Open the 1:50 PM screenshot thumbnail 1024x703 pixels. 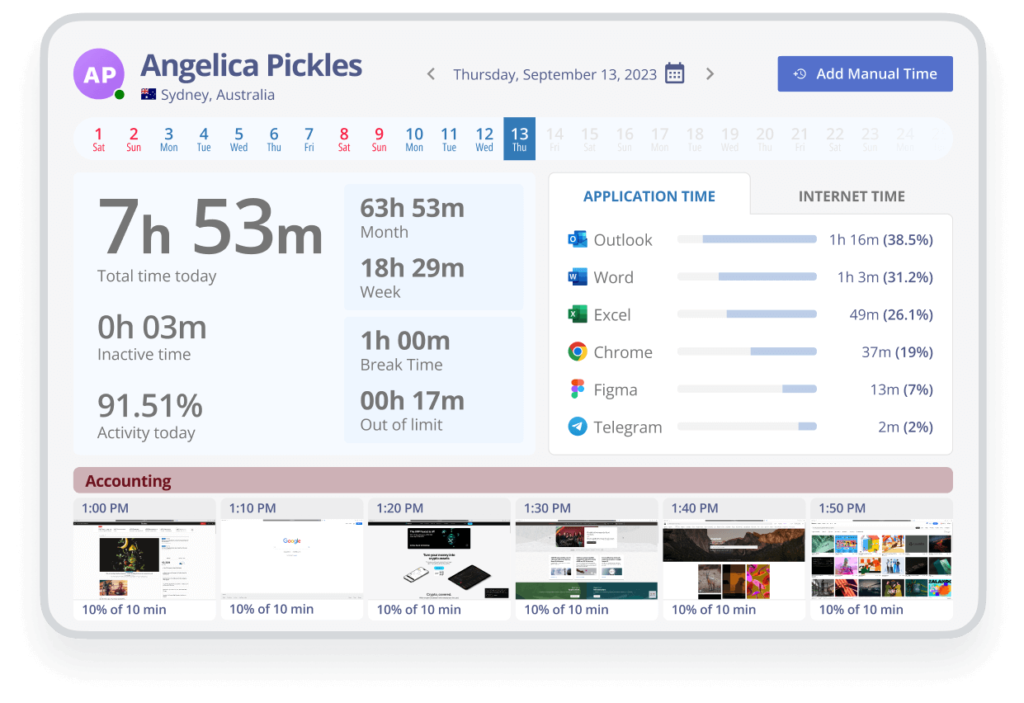[x=881, y=560]
